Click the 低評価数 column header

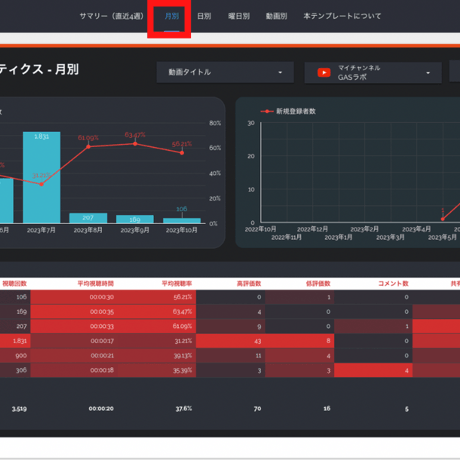pyautogui.click(x=318, y=284)
